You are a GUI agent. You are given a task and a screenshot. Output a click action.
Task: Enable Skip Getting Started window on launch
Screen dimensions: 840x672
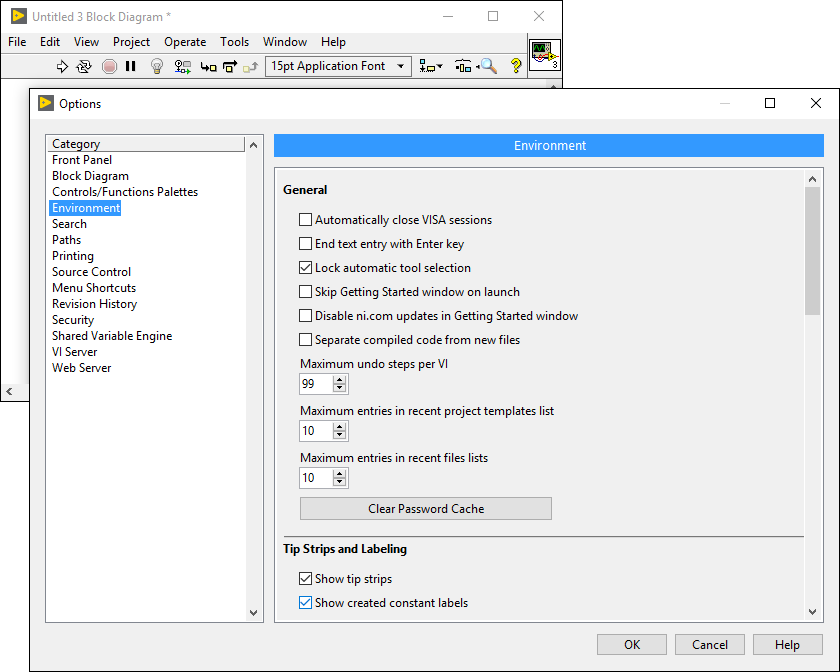[x=305, y=292]
